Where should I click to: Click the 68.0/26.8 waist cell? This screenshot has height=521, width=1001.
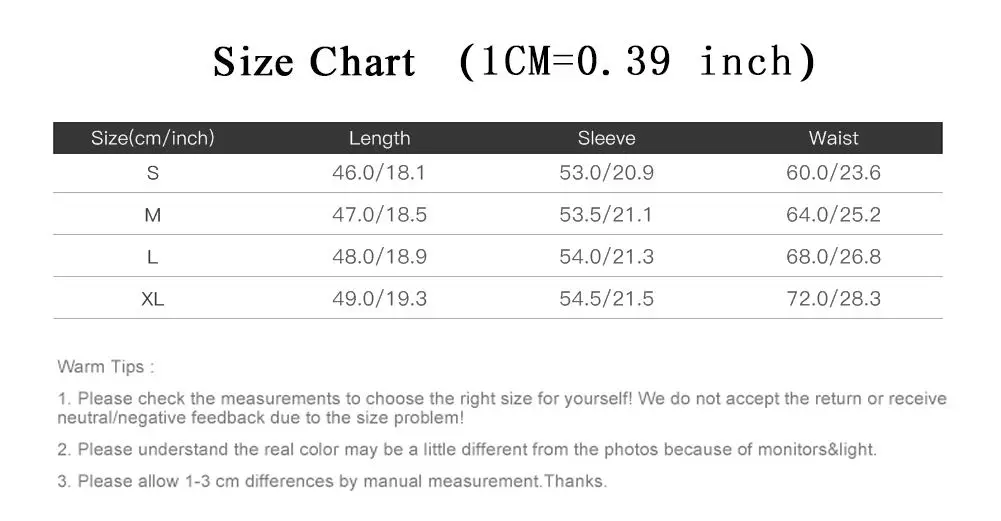[x=833, y=257]
